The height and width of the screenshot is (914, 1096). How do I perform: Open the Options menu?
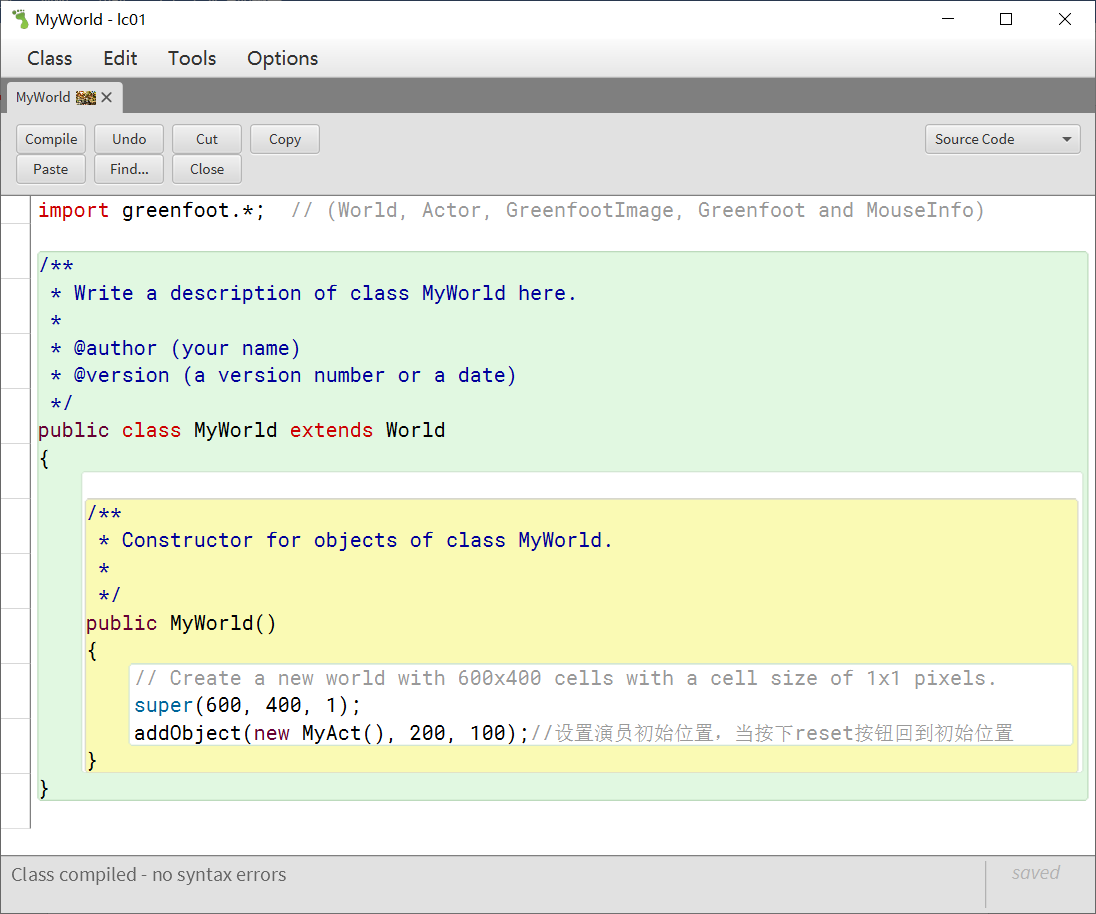[x=282, y=58]
